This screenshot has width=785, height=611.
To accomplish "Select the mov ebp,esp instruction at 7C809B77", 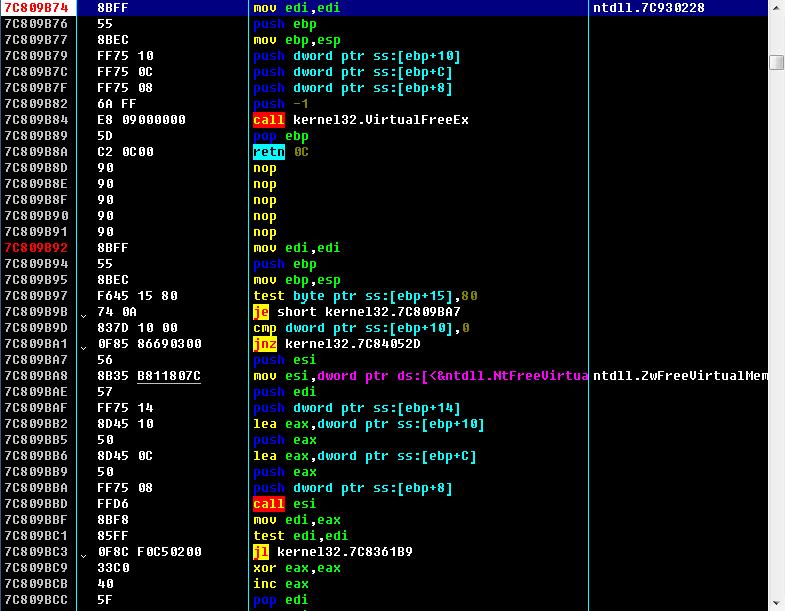I will tap(296, 40).
